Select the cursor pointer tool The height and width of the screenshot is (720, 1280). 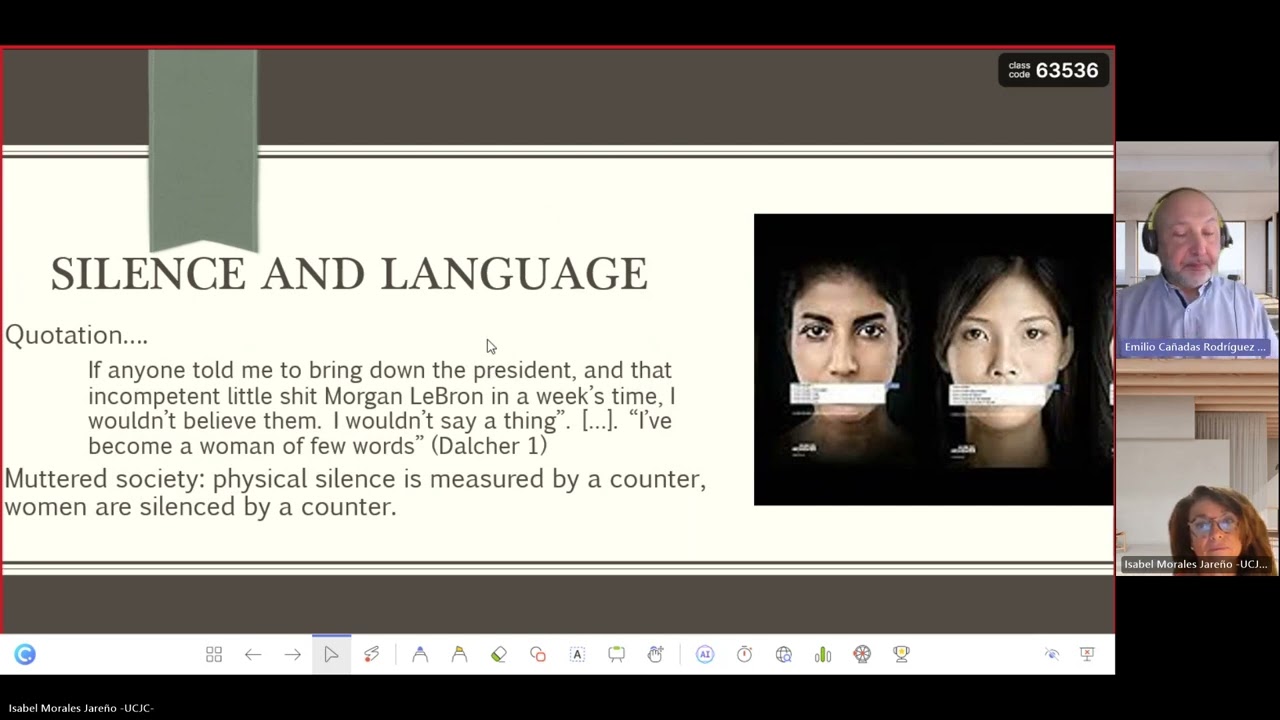(x=331, y=654)
